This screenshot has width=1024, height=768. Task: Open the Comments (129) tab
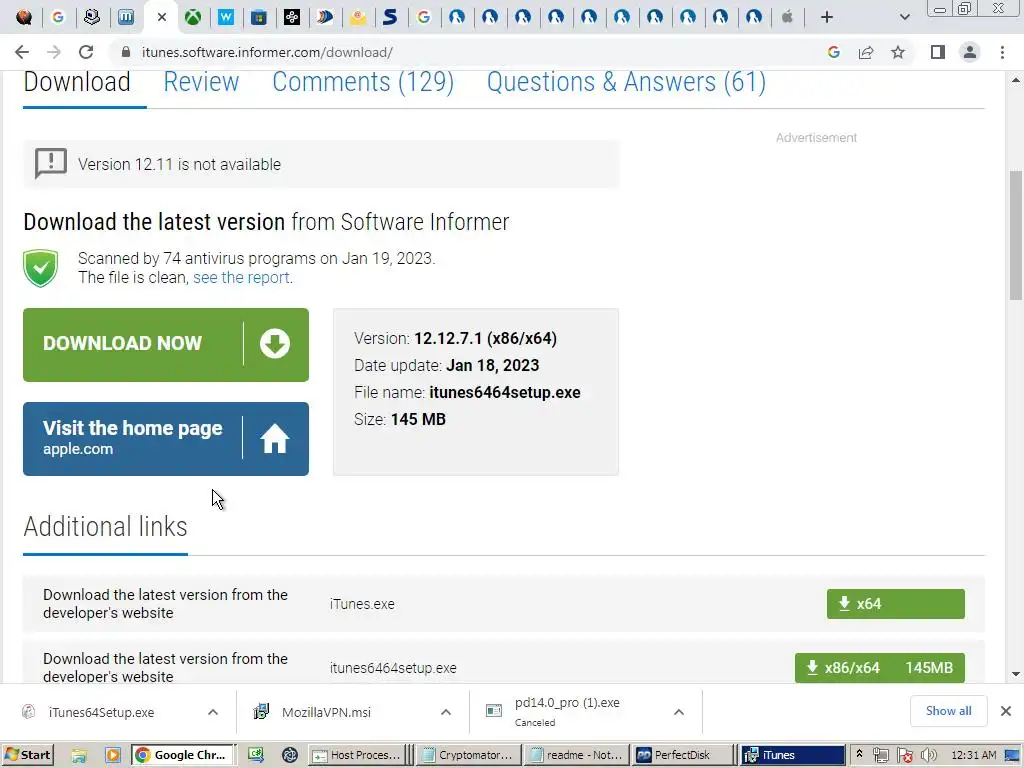[363, 82]
